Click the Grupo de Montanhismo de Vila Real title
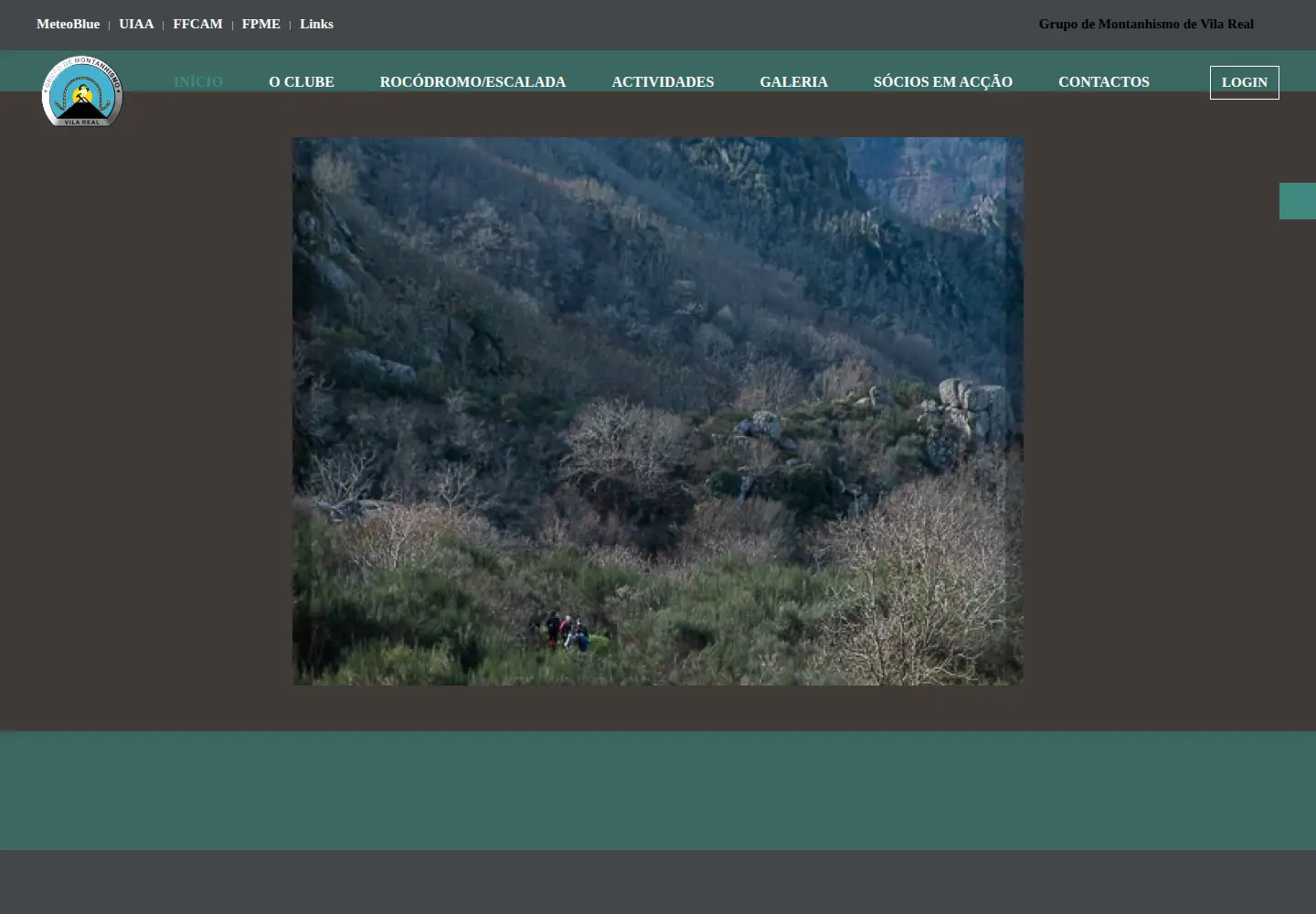The height and width of the screenshot is (914, 1316). tap(1146, 25)
